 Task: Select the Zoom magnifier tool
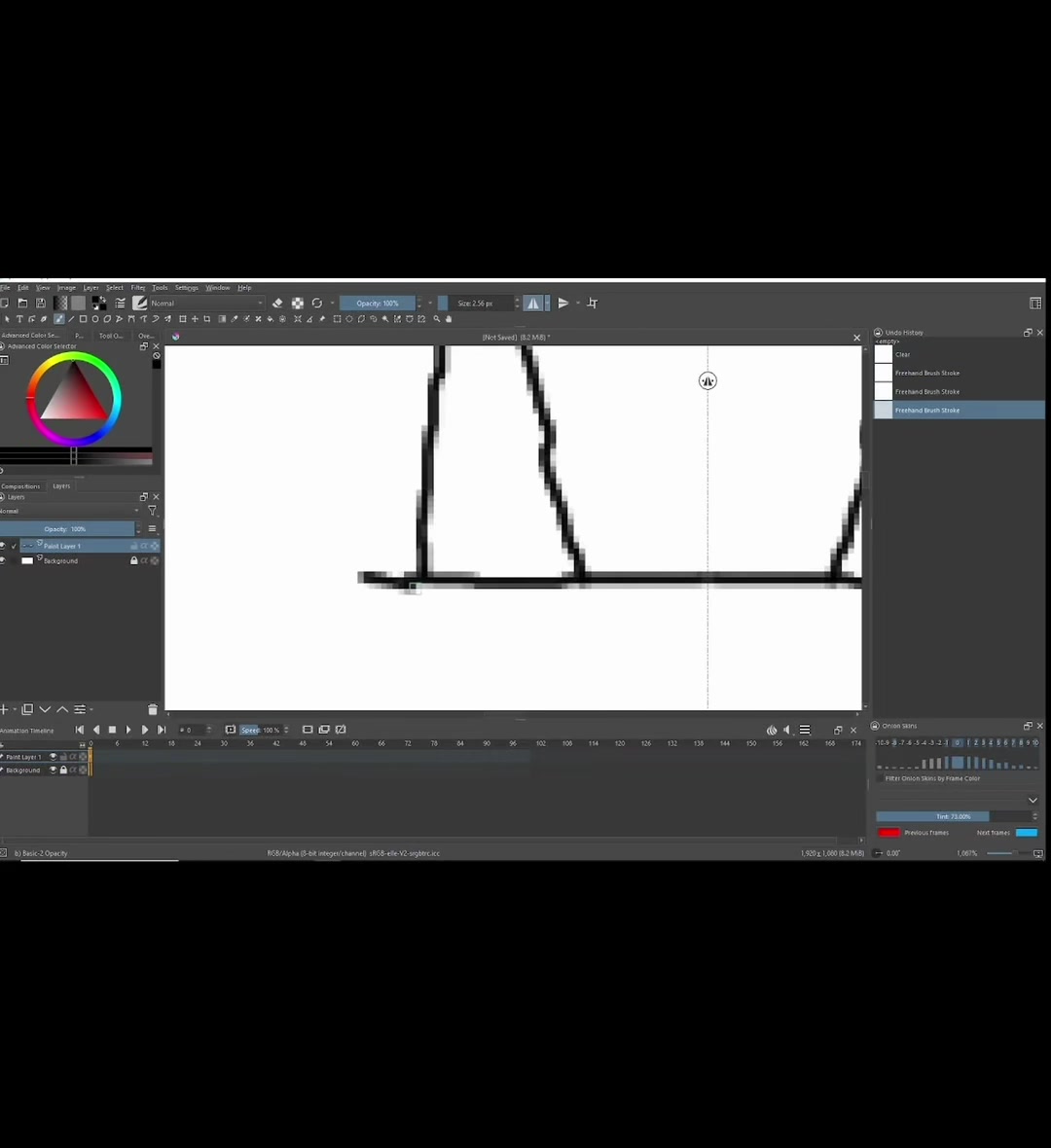[437, 319]
